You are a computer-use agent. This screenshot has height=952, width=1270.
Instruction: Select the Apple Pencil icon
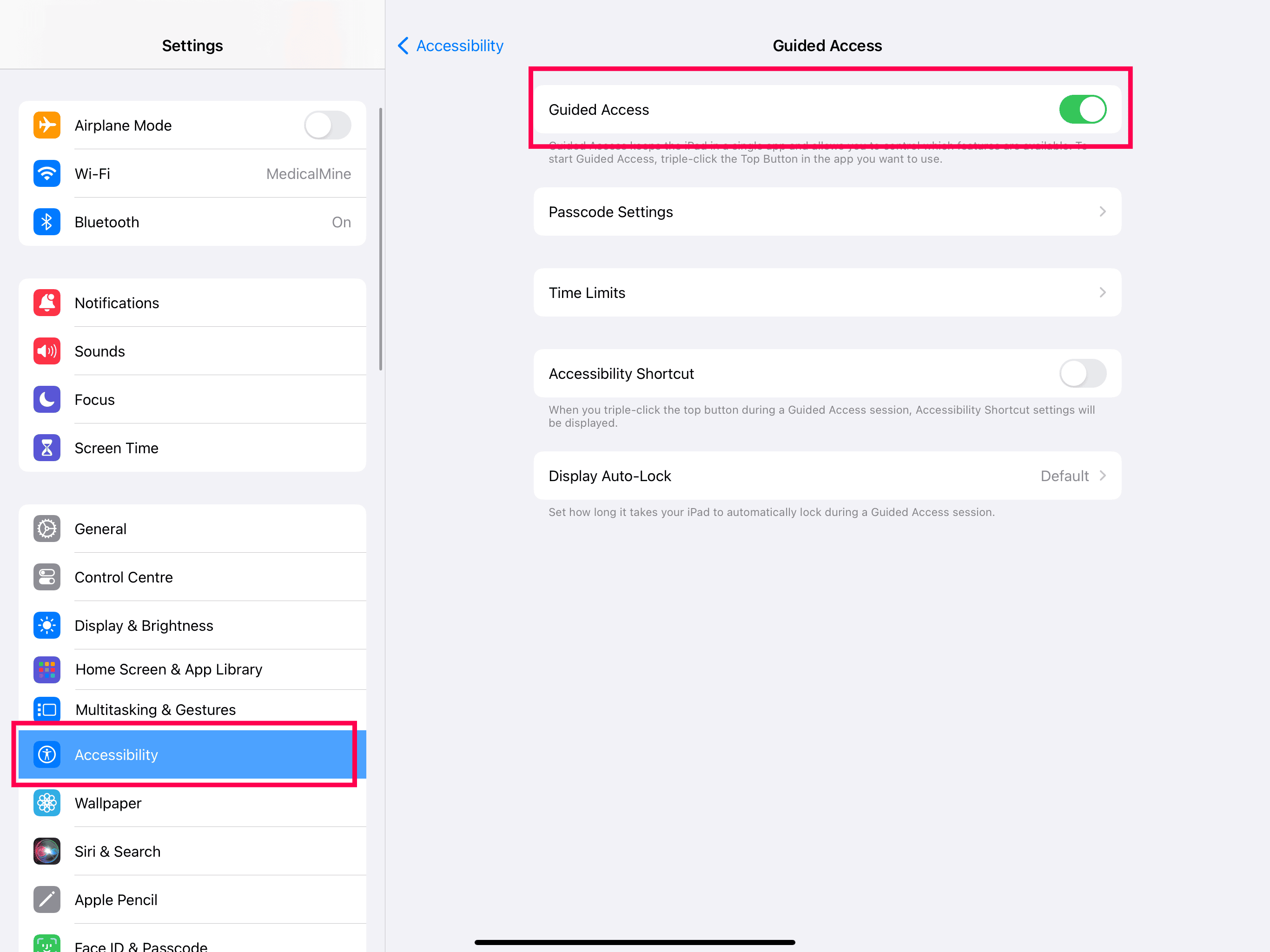(x=46, y=900)
